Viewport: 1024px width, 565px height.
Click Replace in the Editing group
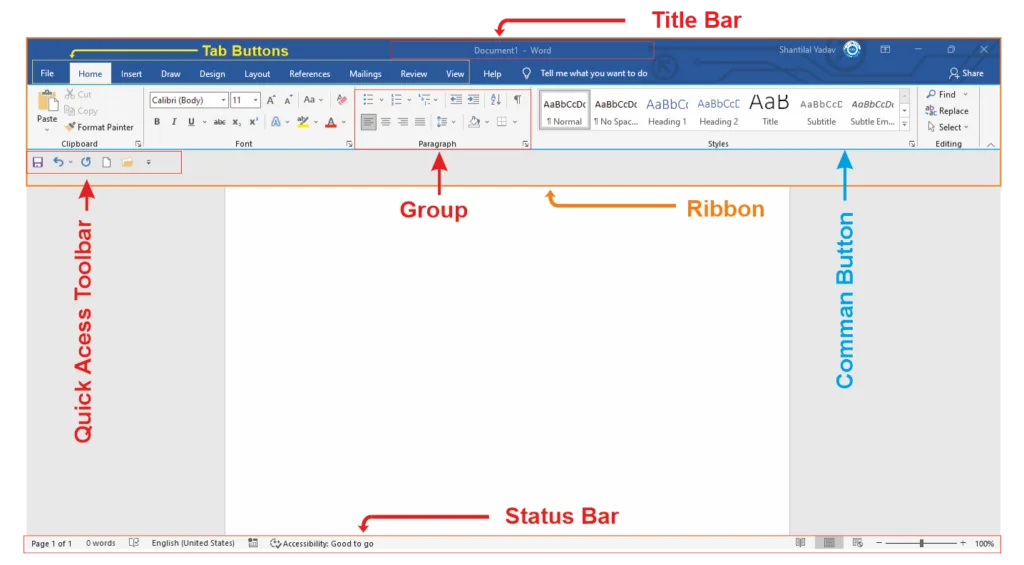tap(952, 111)
